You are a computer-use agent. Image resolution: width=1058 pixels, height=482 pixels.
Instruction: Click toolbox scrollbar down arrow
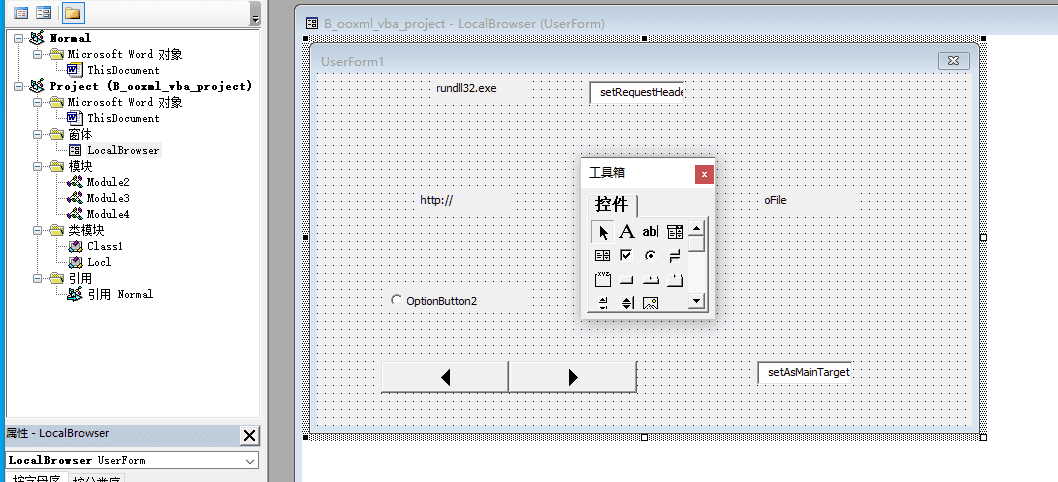tap(696, 301)
